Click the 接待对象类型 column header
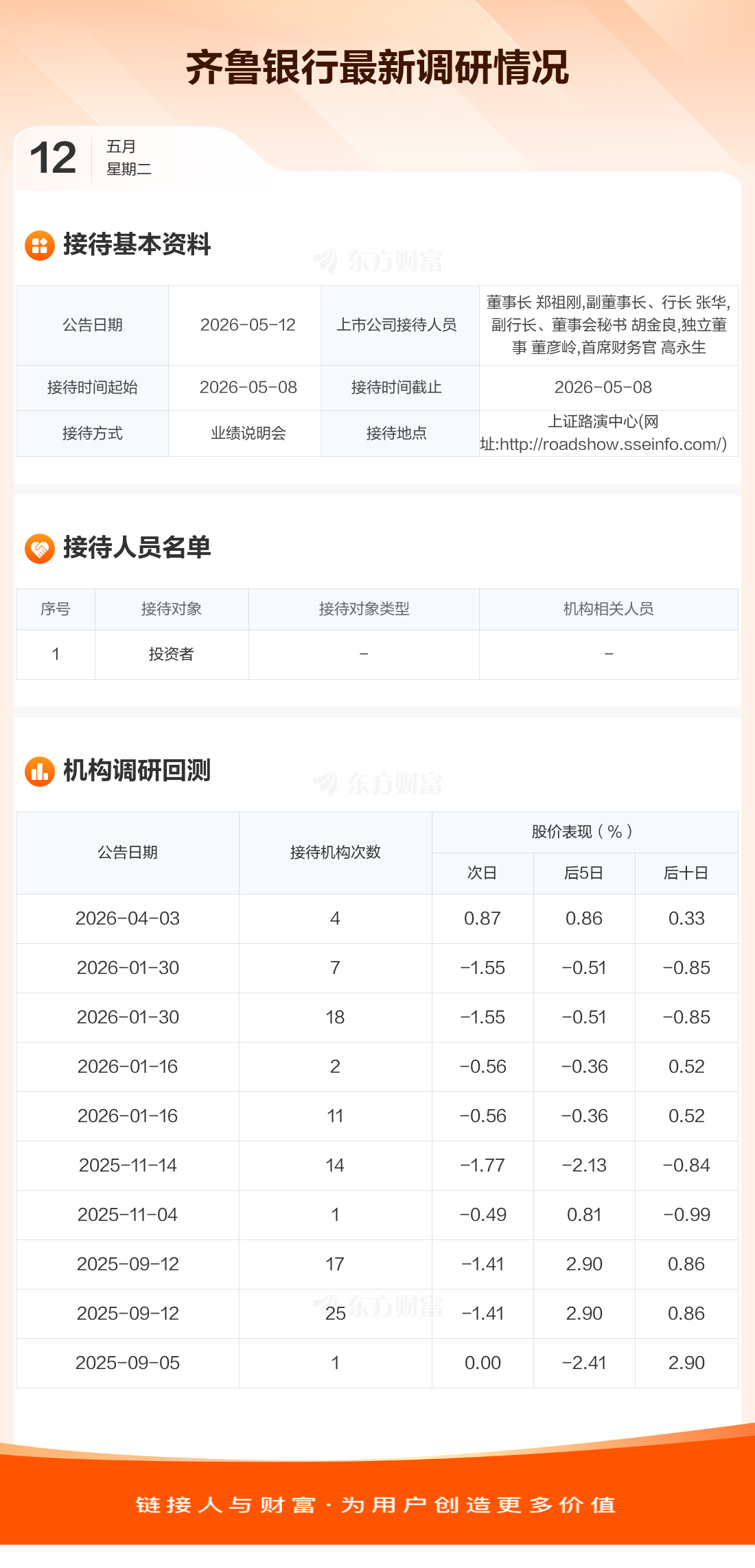 tap(364, 609)
